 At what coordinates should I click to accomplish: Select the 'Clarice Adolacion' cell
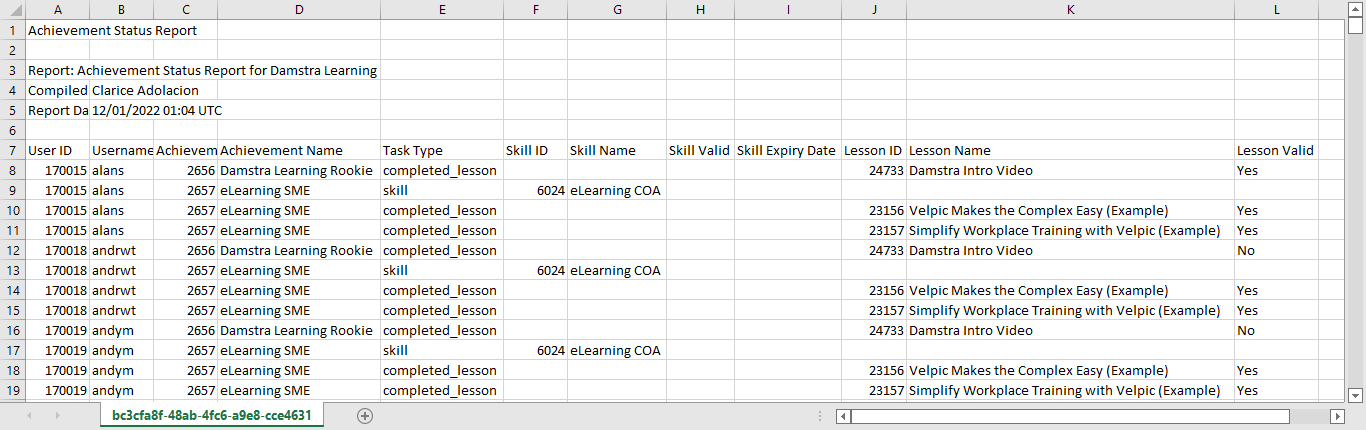click(145, 90)
